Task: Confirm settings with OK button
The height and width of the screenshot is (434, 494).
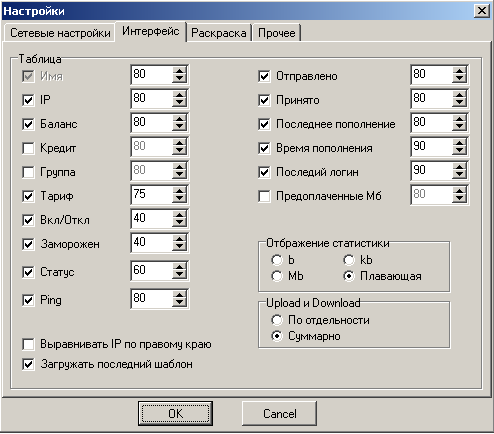Action: (x=175, y=414)
